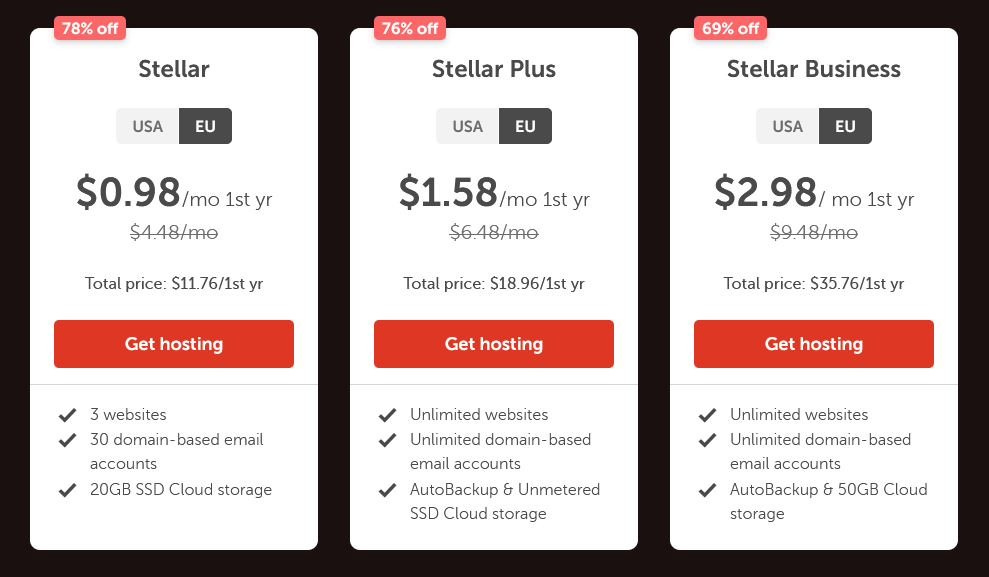The width and height of the screenshot is (989, 577).
Task: Switch Stellar plan to USA datacenter
Action: (x=148, y=126)
